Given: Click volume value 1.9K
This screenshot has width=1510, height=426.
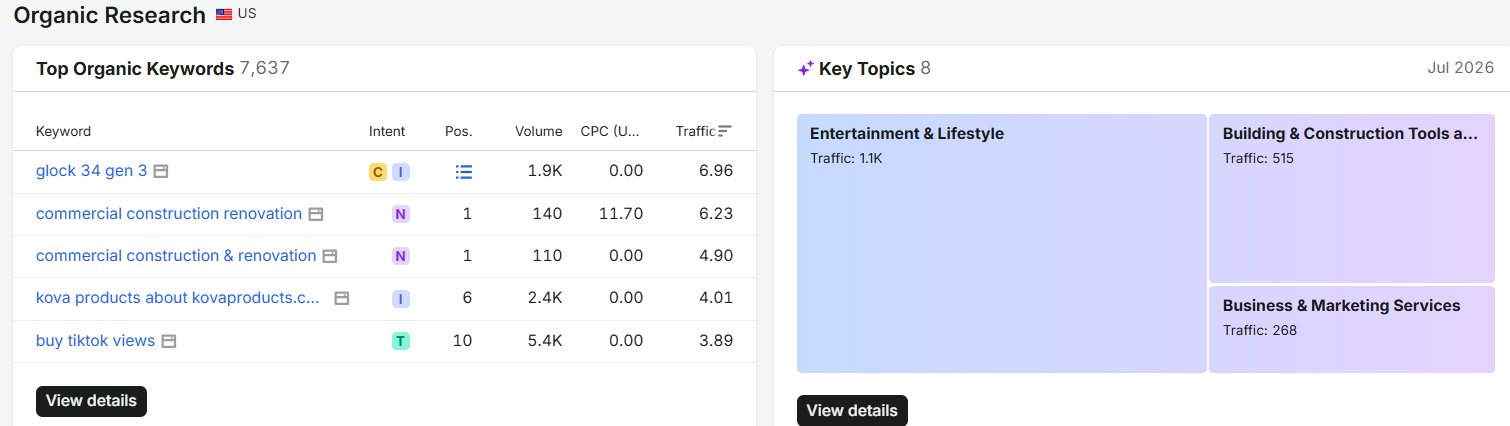Looking at the screenshot, I should [545, 171].
